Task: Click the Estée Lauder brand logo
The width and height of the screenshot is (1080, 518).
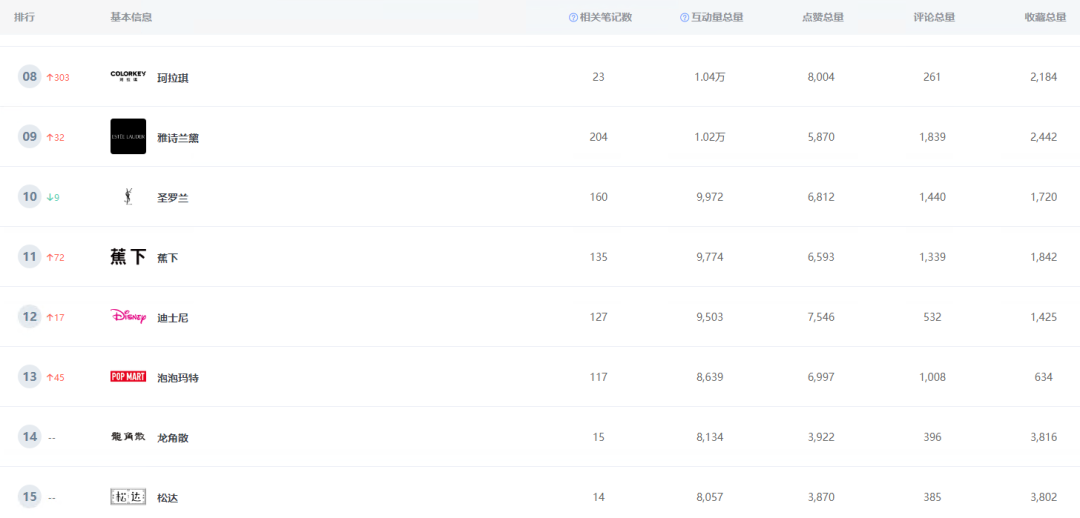Action: point(128,137)
